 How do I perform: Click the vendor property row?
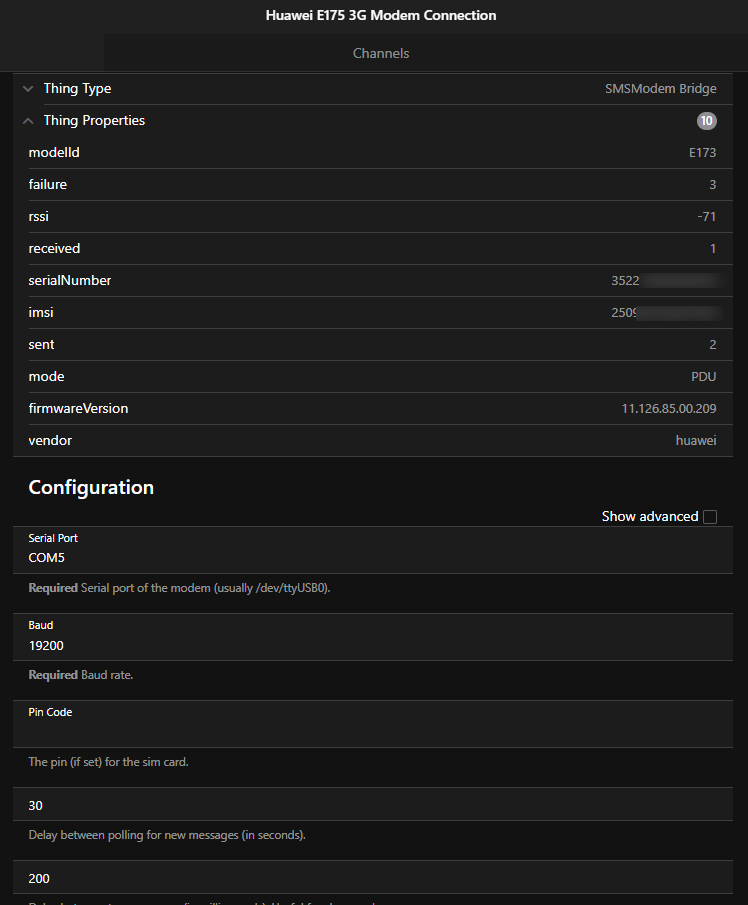[x=374, y=441]
